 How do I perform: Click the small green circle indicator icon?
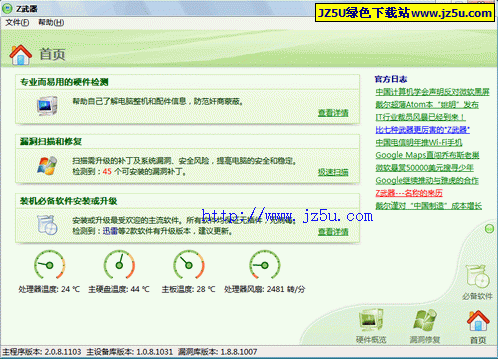tap(489, 229)
